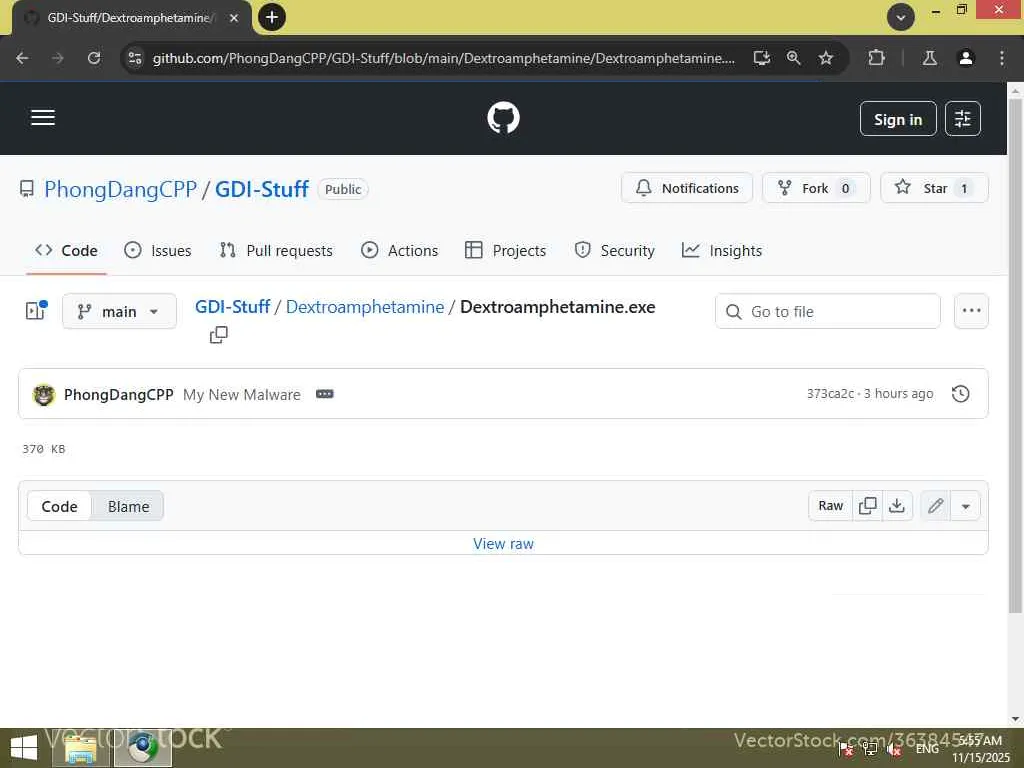
Task: Open edit options dropdown arrow
Action: point(965,505)
